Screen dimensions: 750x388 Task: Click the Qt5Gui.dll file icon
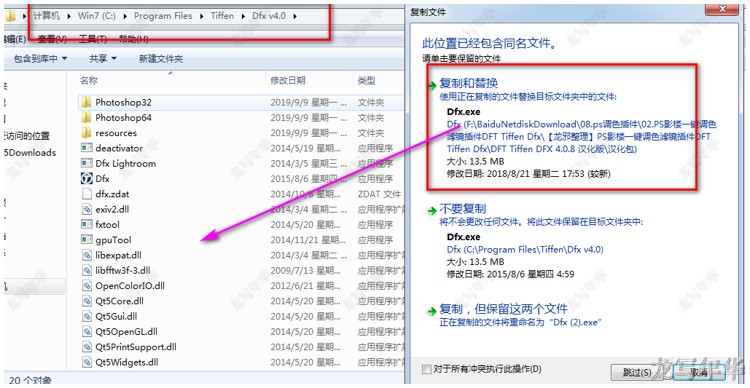(86, 316)
